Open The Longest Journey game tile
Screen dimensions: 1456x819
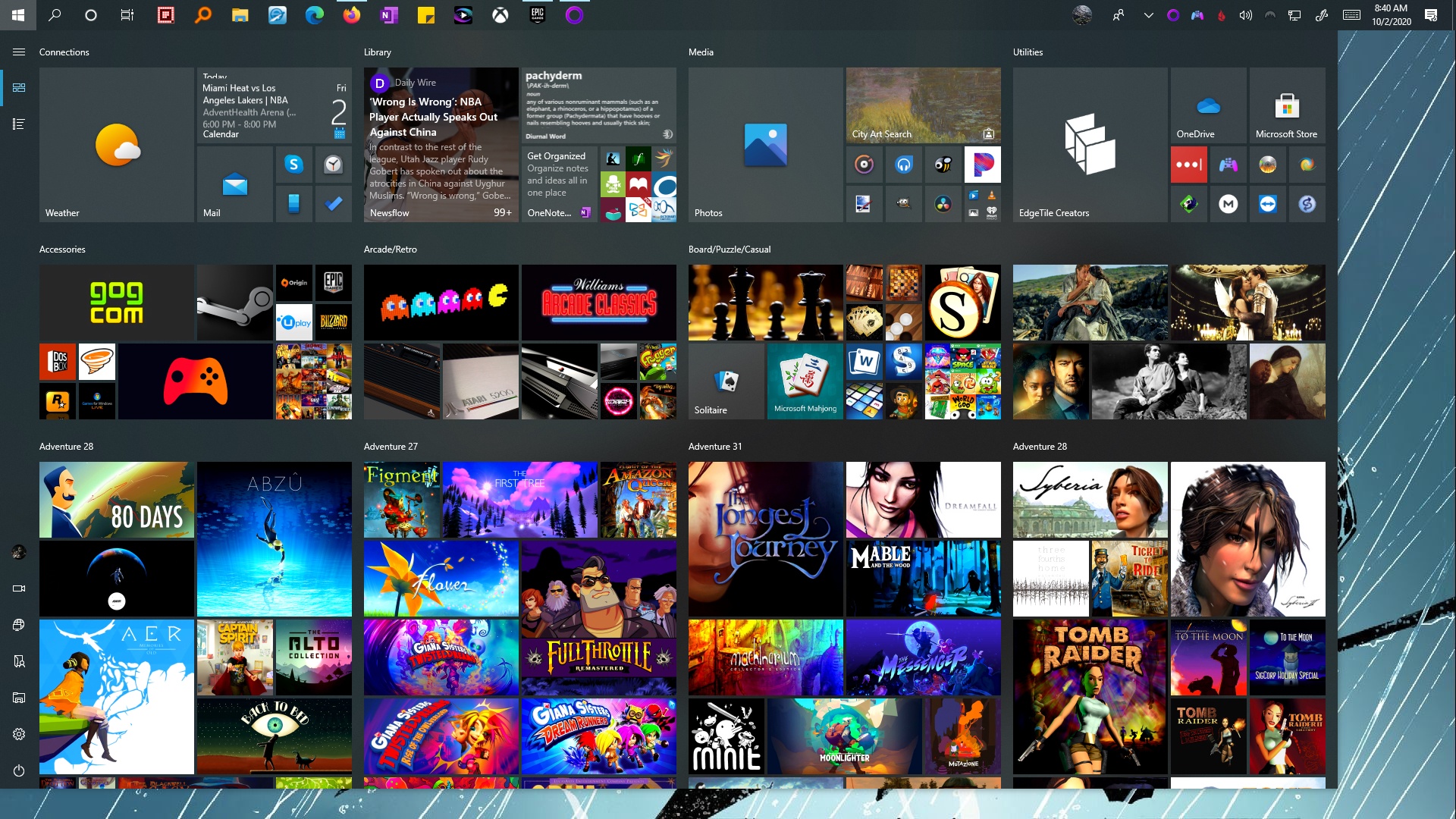[x=765, y=539]
